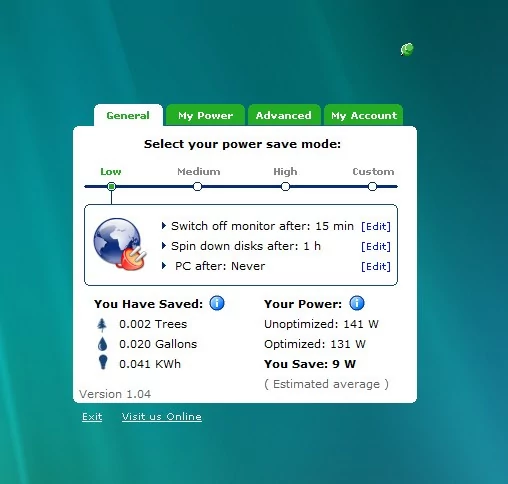Open the Advanced tab

[x=284, y=115]
